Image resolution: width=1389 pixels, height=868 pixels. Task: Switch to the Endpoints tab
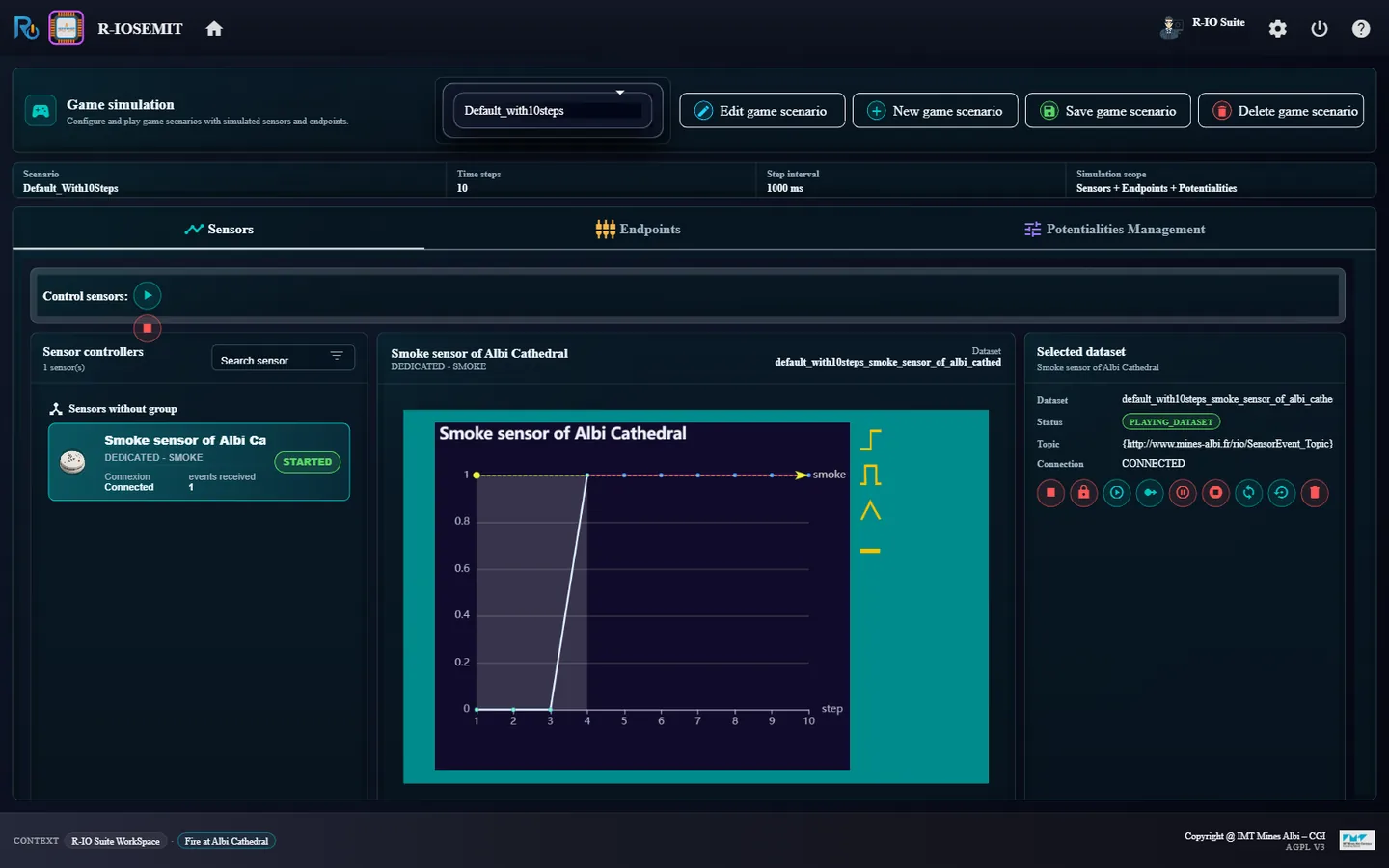tap(638, 229)
